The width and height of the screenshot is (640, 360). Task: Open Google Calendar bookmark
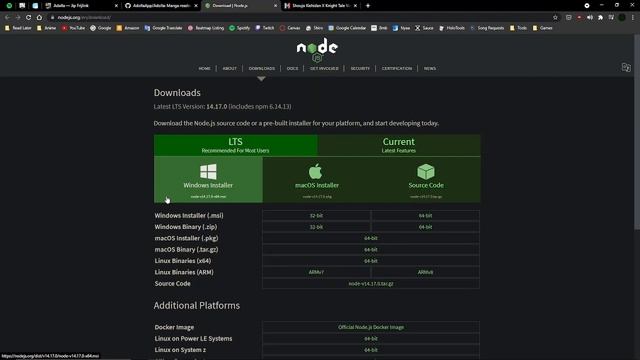pyautogui.click(x=347, y=28)
